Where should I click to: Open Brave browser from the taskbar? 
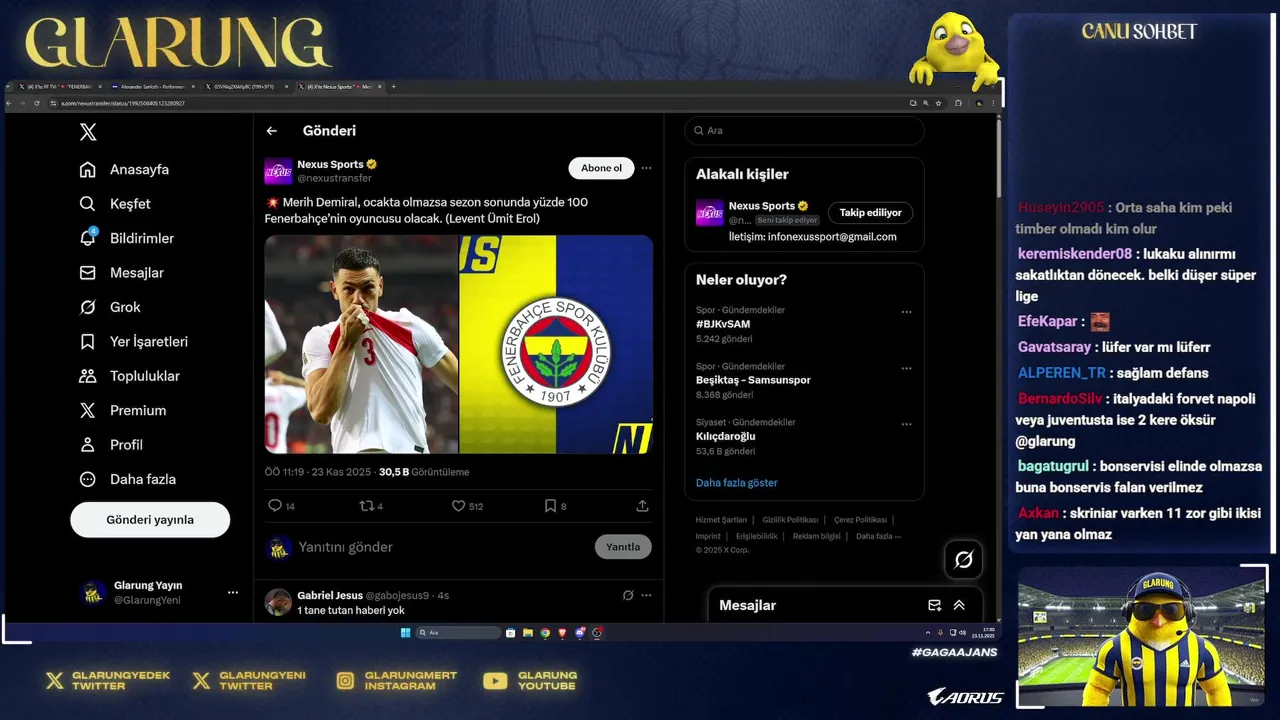pos(562,633)
